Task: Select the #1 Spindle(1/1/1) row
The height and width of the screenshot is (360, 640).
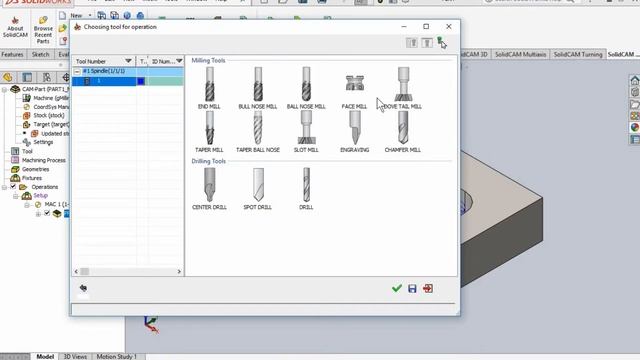Action: [x=128, y=71]
